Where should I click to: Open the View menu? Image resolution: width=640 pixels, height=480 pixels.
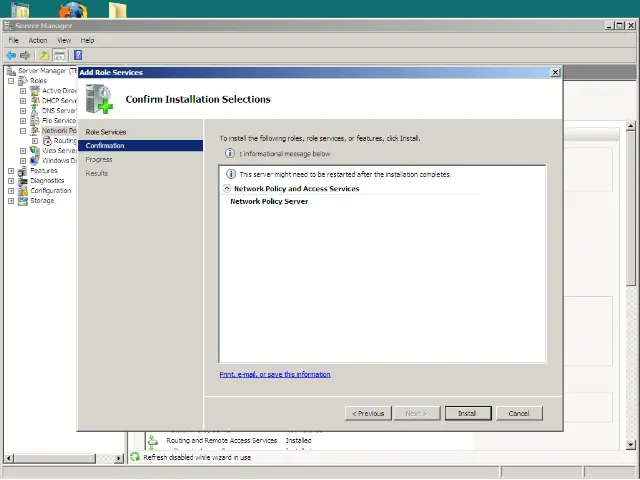point(64,40)
